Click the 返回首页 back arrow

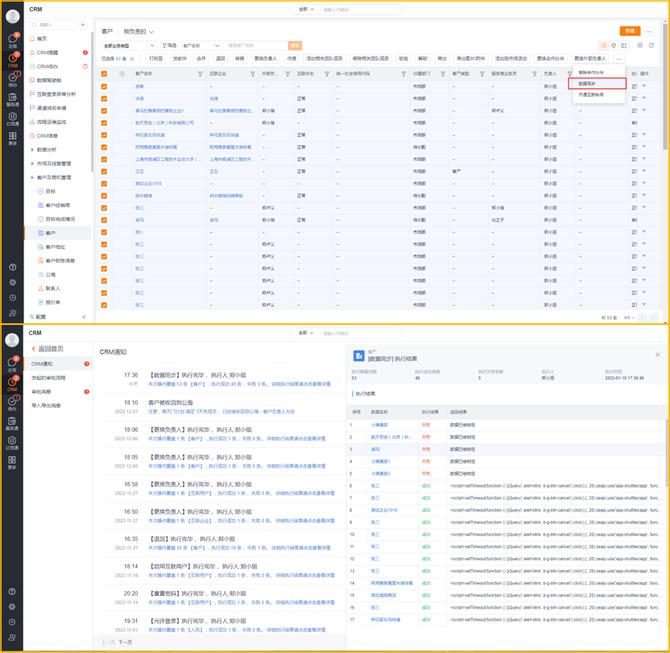[32, 348]
